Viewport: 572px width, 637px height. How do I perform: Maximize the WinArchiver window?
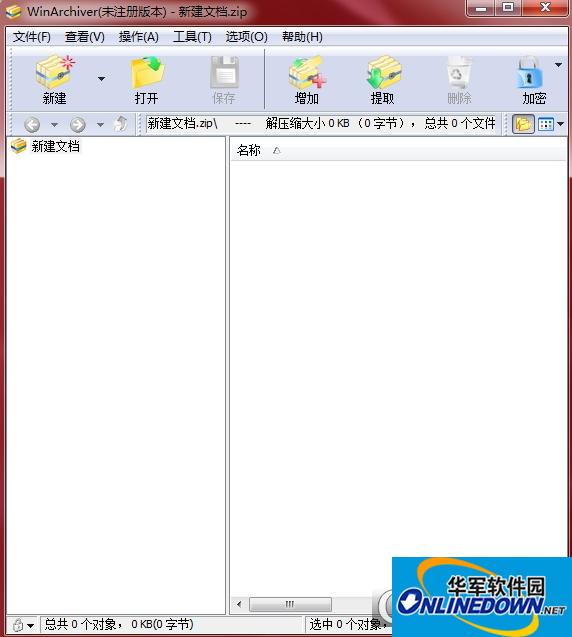(508, 8)
